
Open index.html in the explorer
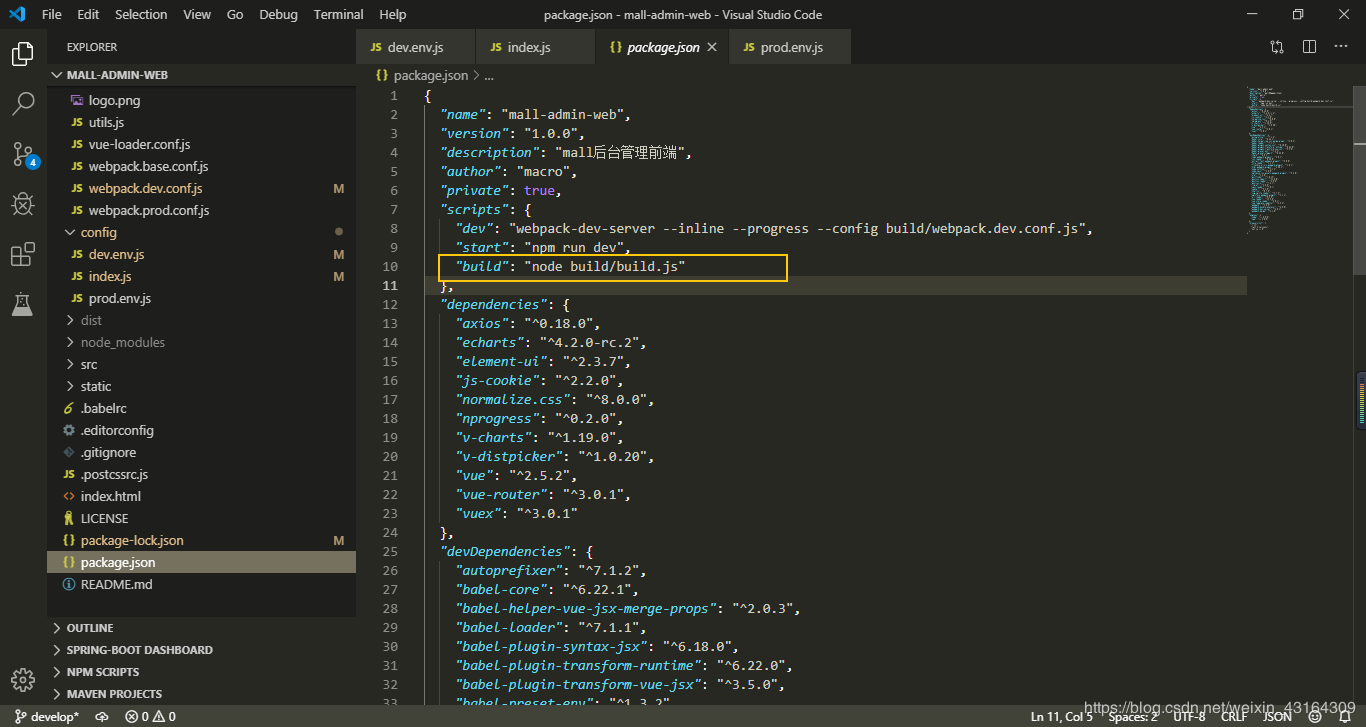click(201, 496)
